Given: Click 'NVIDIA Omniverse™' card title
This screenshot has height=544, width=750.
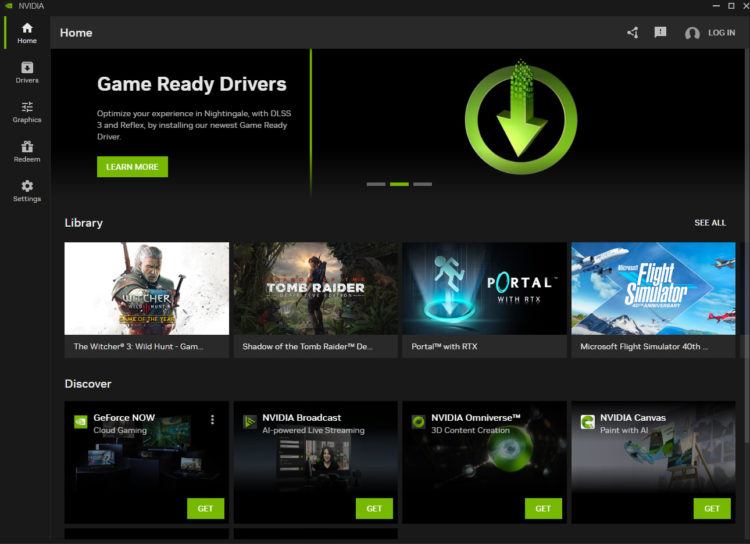Looking at the screenshot, I should 476,417.
